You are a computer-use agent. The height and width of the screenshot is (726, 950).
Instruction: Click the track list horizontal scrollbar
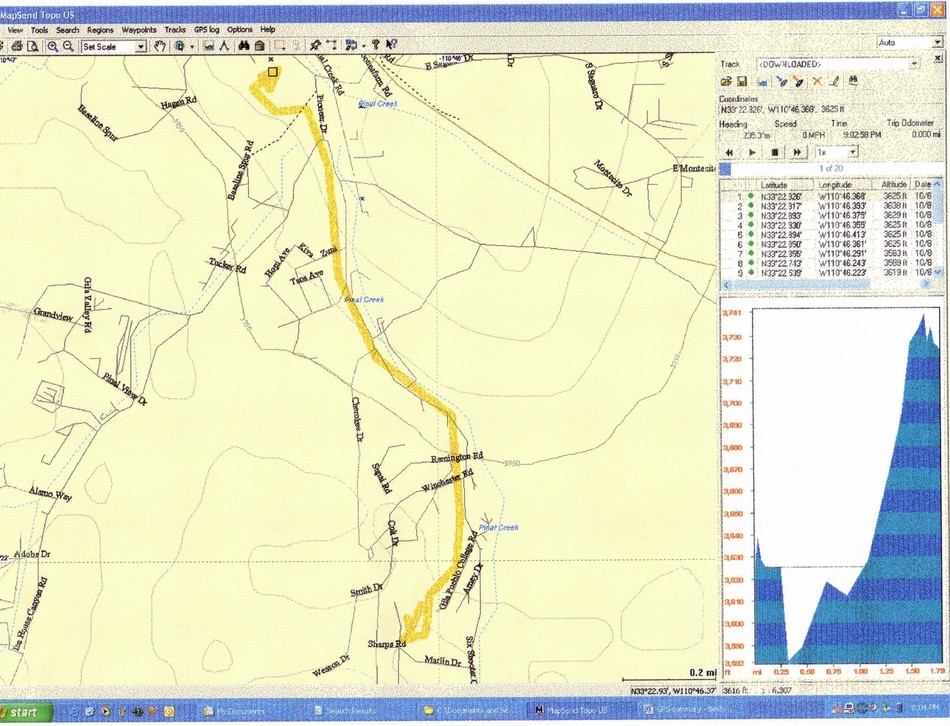coord(827,284)
